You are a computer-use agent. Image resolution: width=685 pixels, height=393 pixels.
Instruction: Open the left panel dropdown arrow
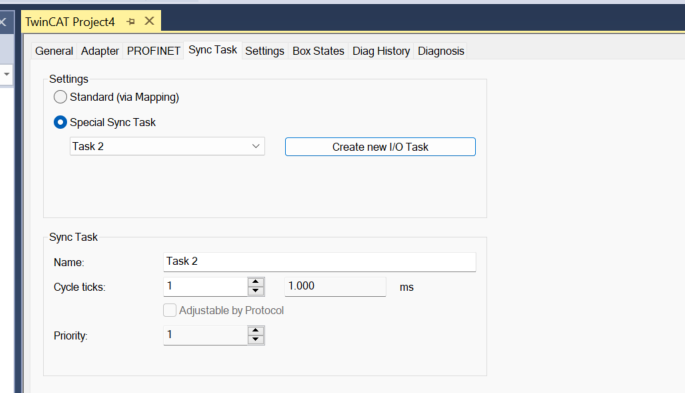click(x=6, y=74)
